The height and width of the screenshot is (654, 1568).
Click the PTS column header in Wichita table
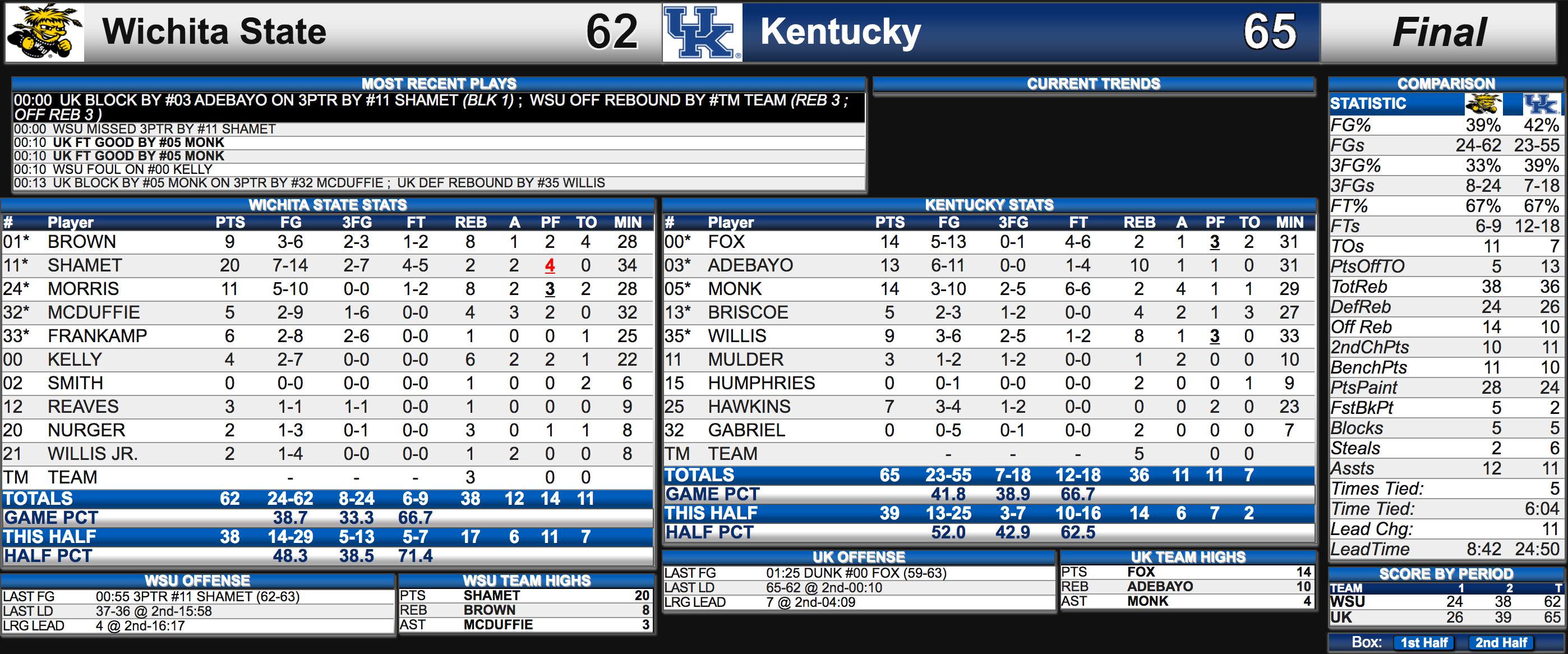click(x=230, y=222)
